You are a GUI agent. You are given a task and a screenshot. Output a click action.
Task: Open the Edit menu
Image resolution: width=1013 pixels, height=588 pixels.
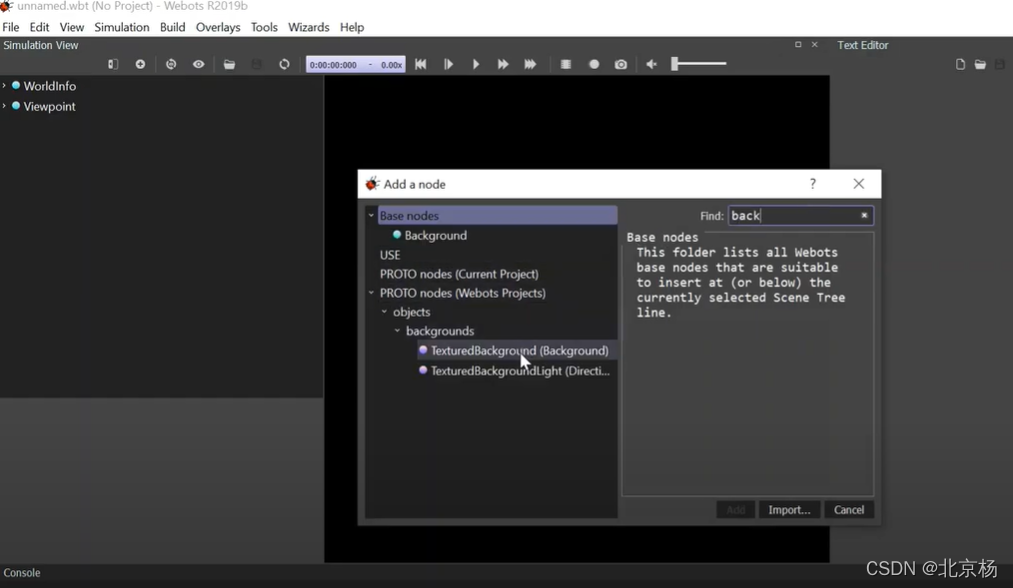tap(39, 27)
